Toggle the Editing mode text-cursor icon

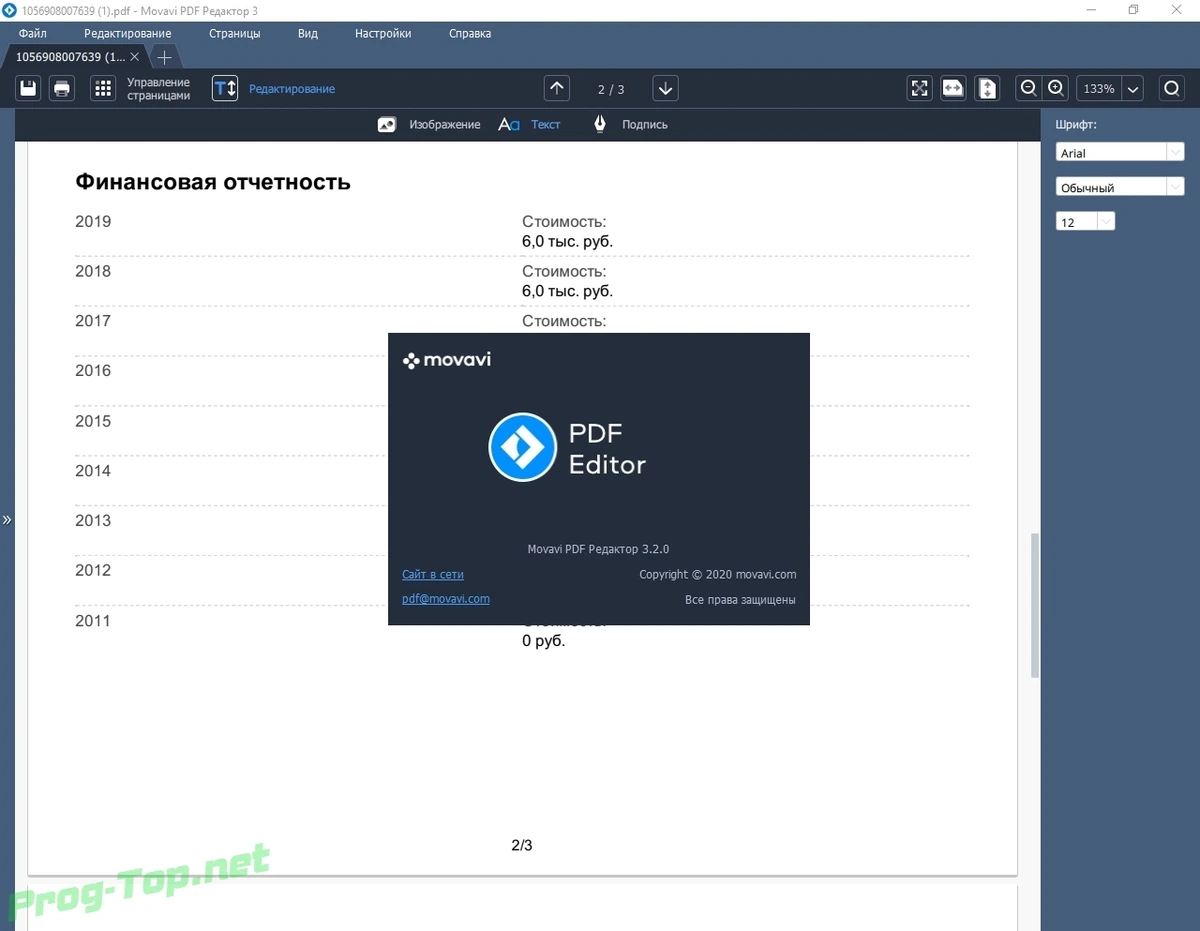225,88
